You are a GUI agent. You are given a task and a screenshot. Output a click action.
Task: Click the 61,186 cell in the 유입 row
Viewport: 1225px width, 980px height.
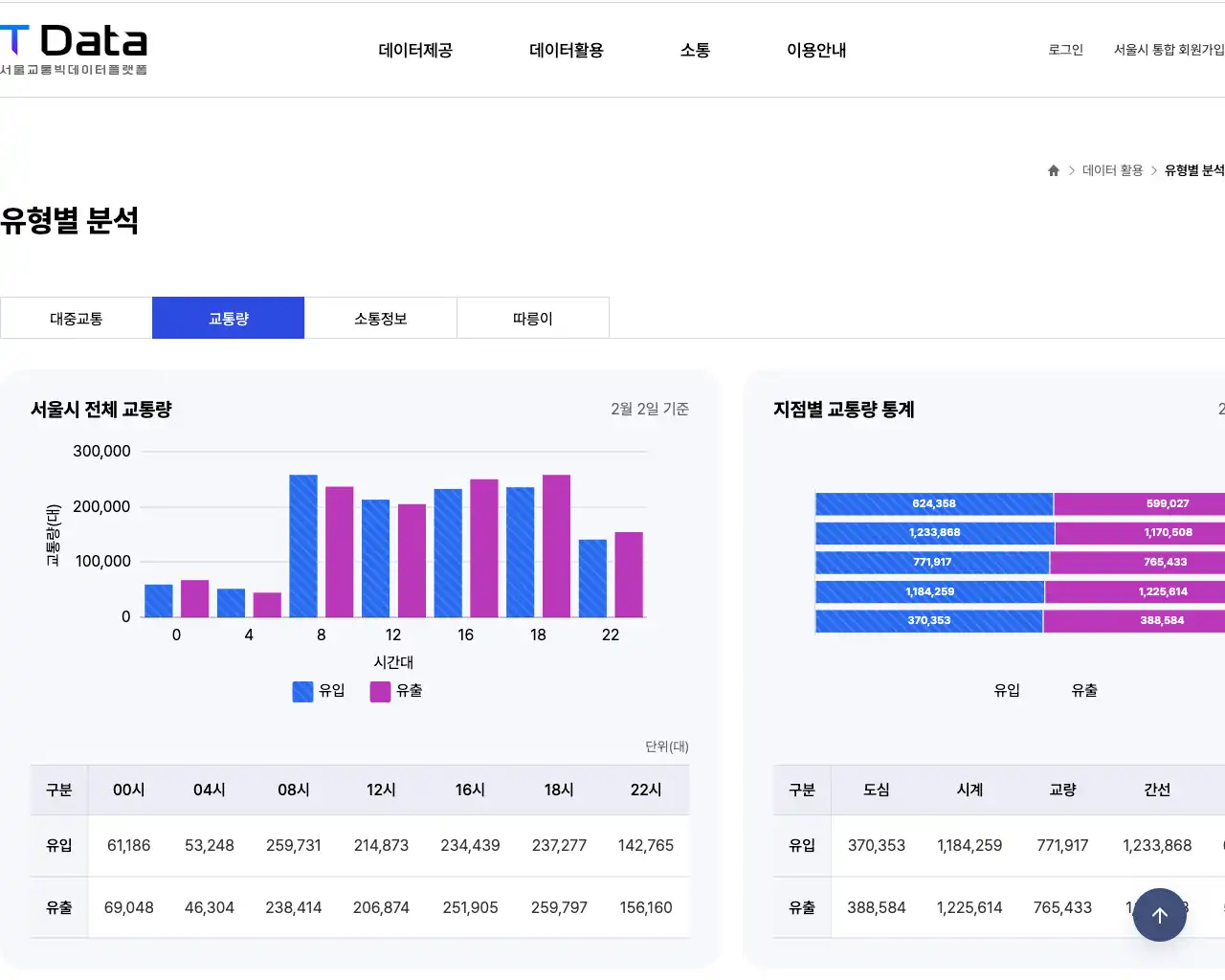(129, 845)
